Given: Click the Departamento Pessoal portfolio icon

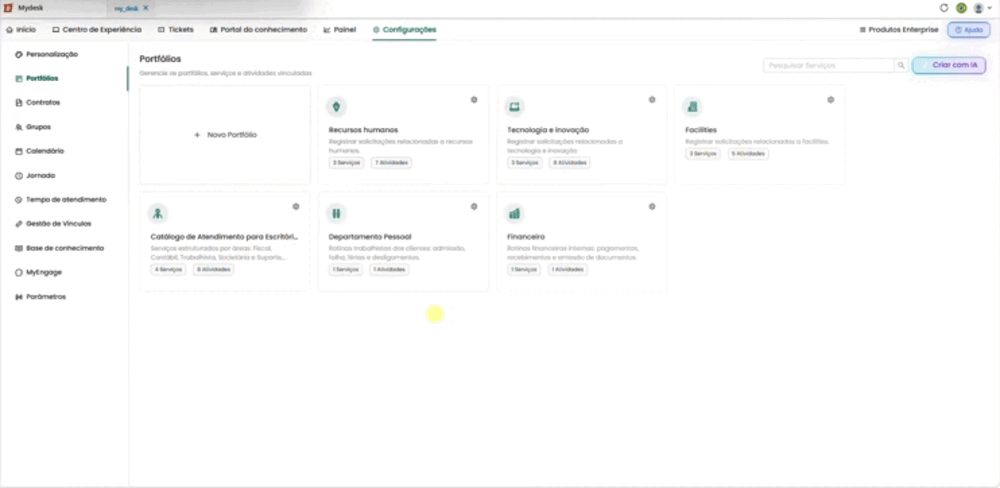Looking at the screenshot, I should pyautogui.click(x=336, y=213).
